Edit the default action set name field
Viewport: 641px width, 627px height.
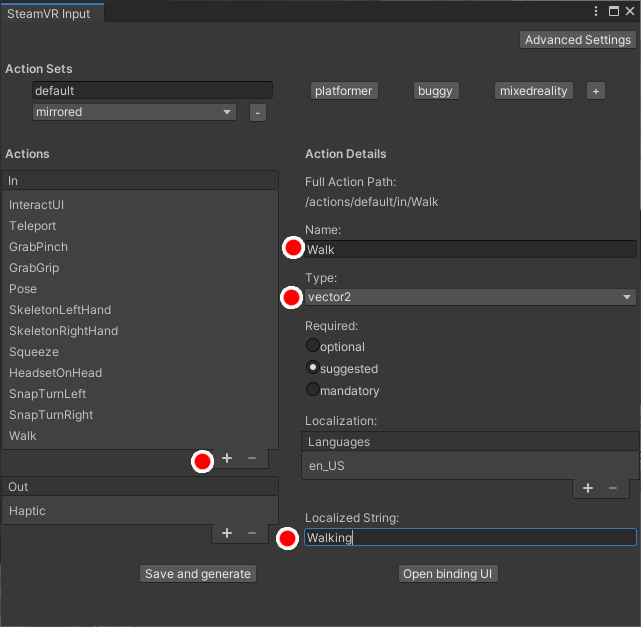point(152,90)
